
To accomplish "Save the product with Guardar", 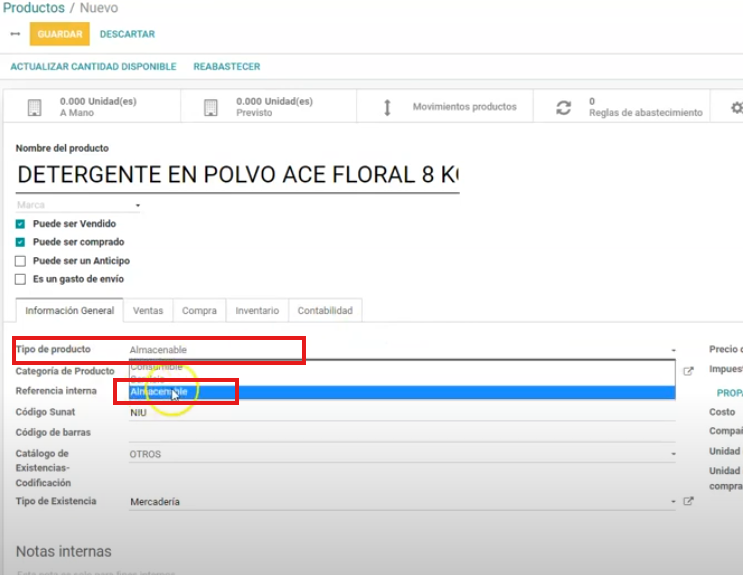I will [60, 34].
